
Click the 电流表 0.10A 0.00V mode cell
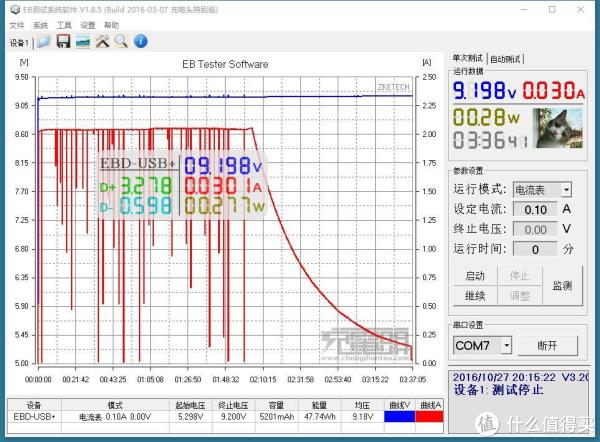point(115,416)
